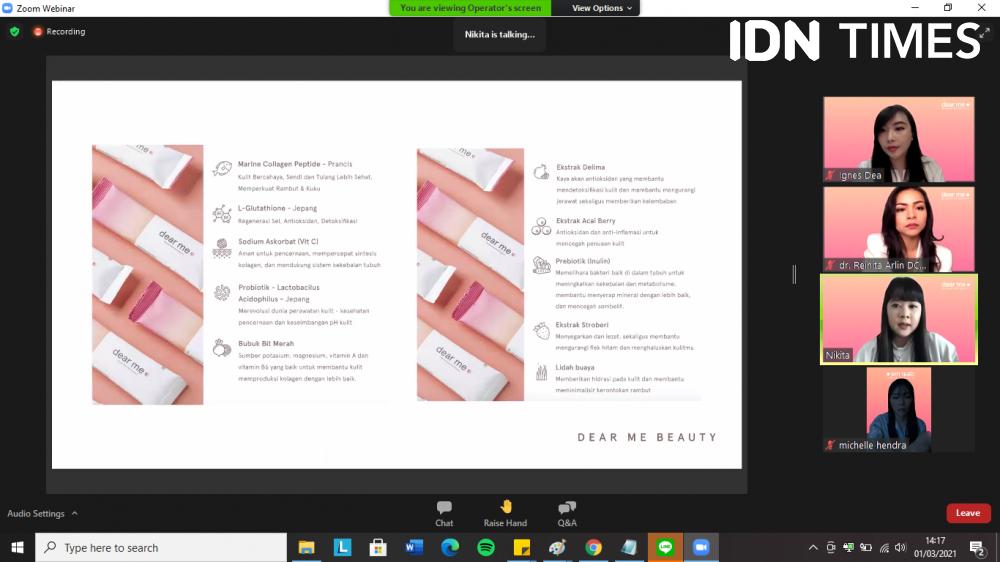Open Wi-Fi network settings in tray
This screenshot has width=1000, height=562.
pyautogui.click(x=884, y=547)
